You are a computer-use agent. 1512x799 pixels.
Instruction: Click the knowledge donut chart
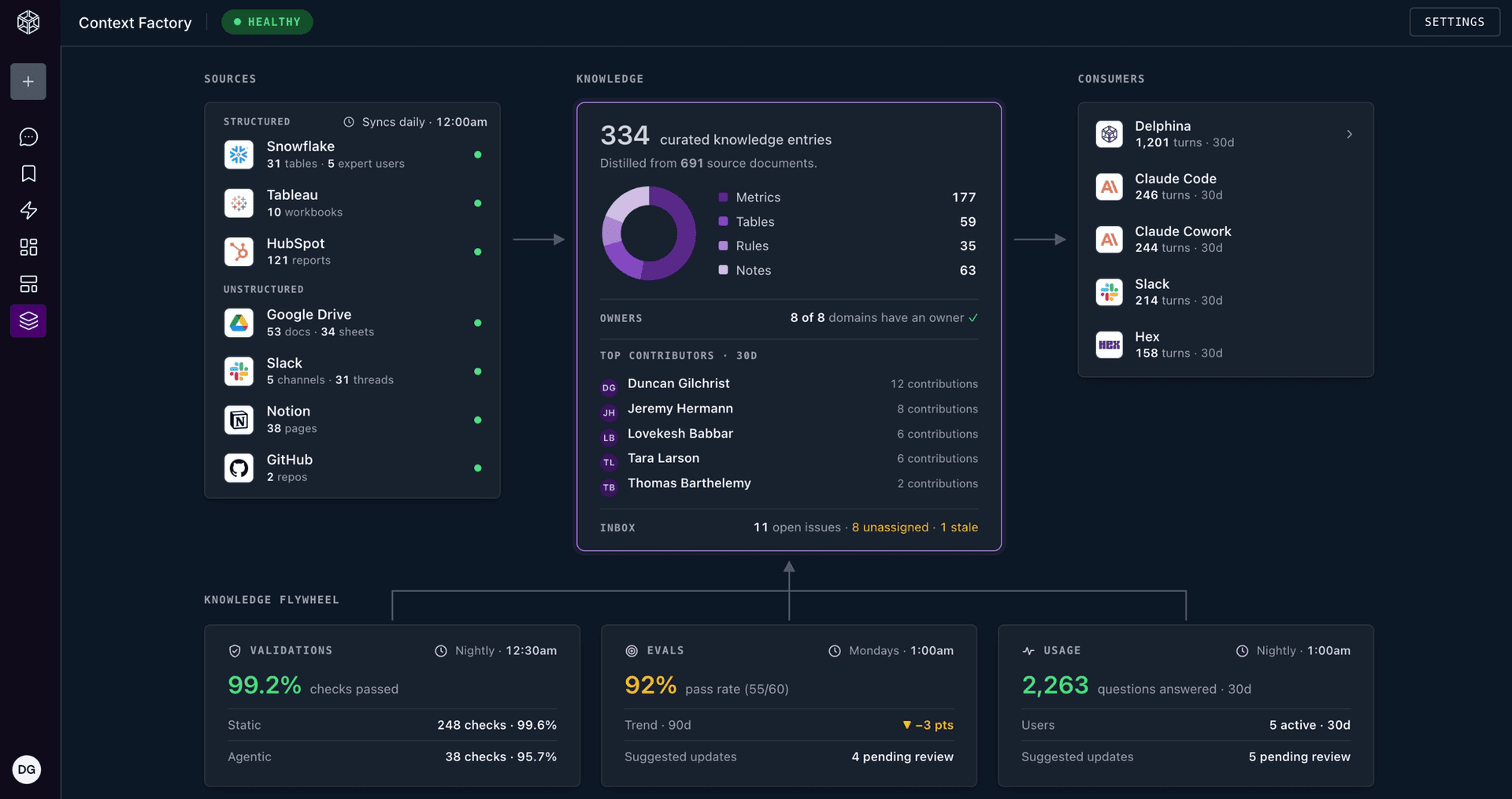tap(649, 233)
